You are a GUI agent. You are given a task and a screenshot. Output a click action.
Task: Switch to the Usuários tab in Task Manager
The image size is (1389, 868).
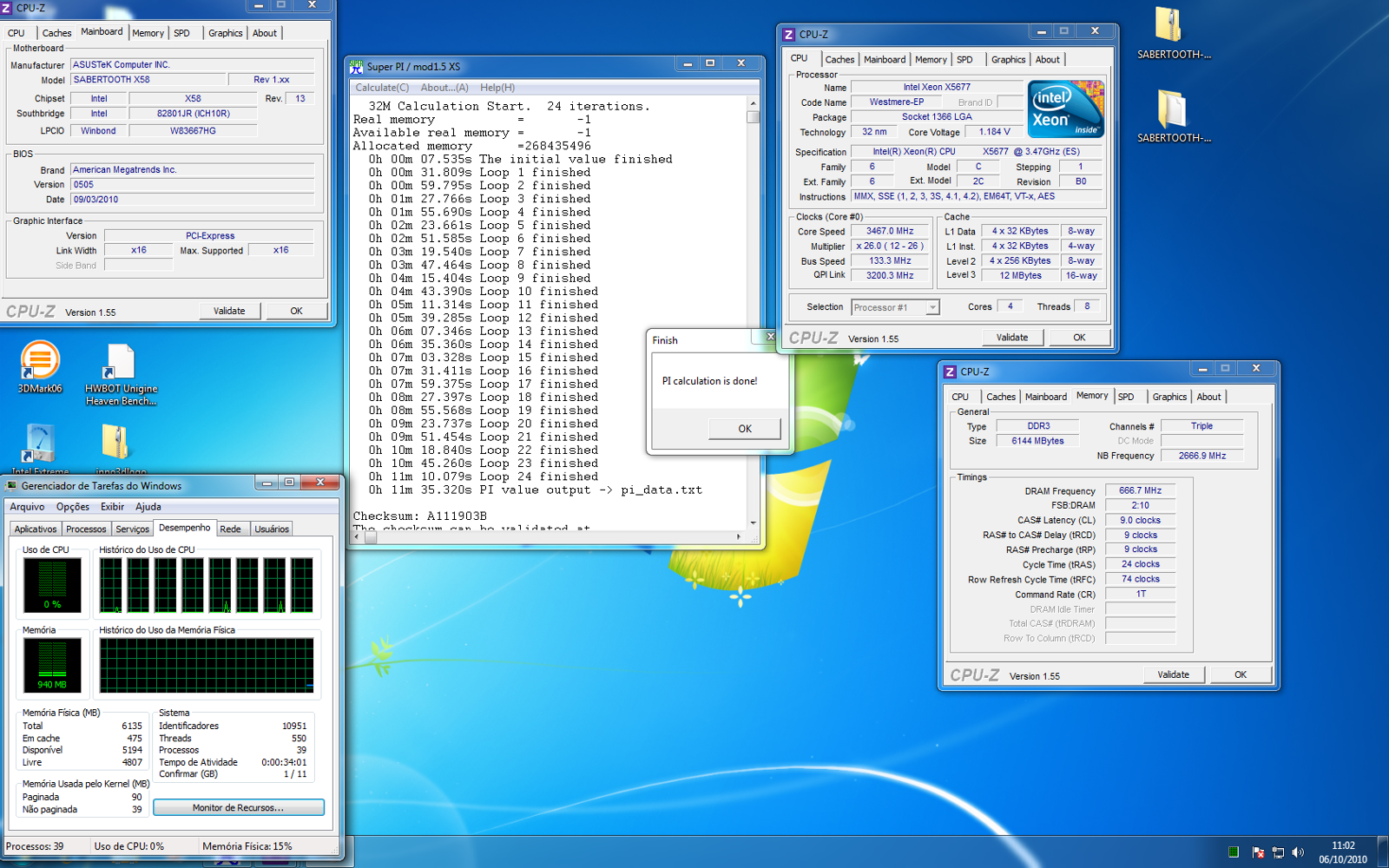272,529
